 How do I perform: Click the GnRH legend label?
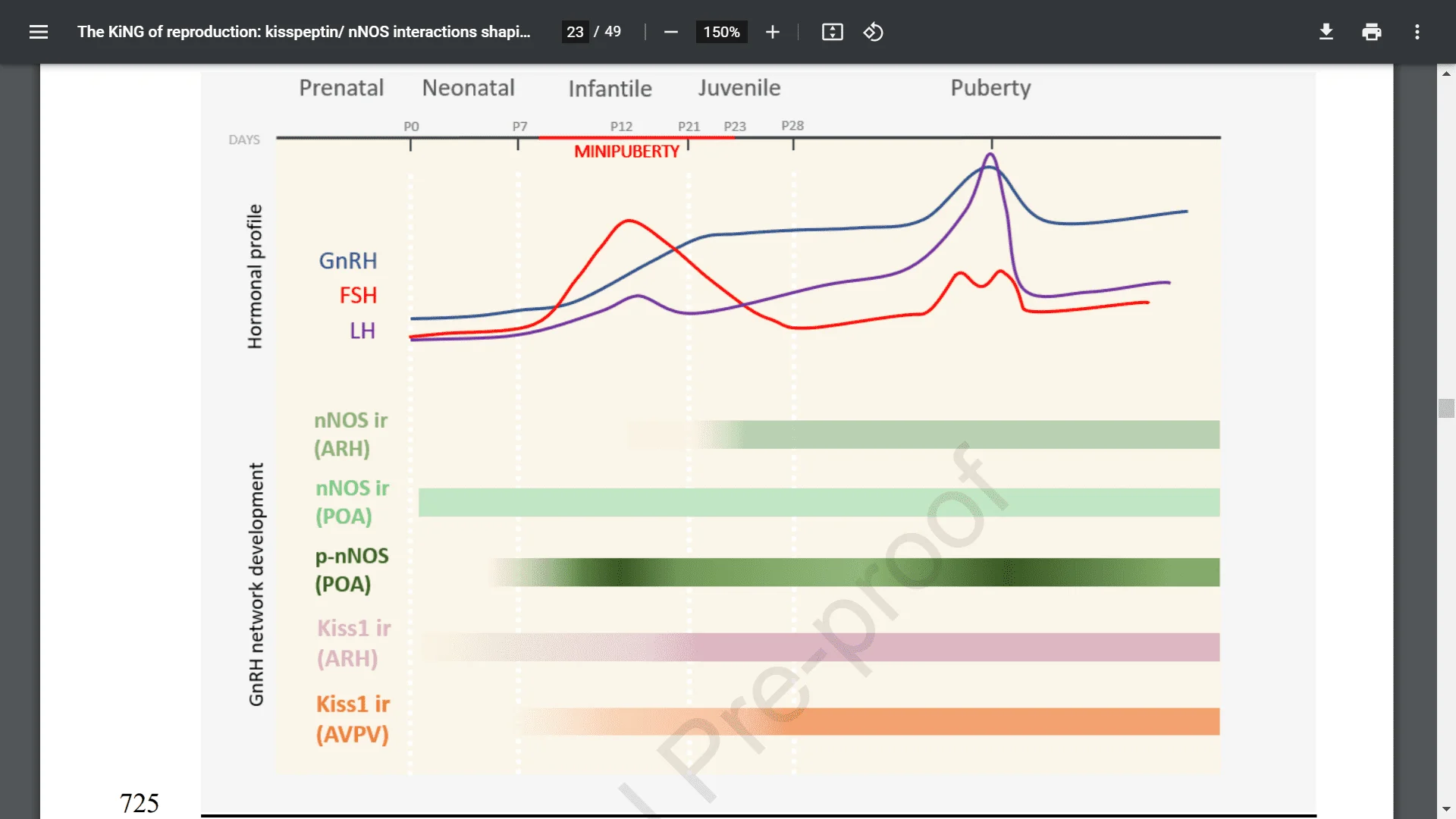[x=347, y=261]
